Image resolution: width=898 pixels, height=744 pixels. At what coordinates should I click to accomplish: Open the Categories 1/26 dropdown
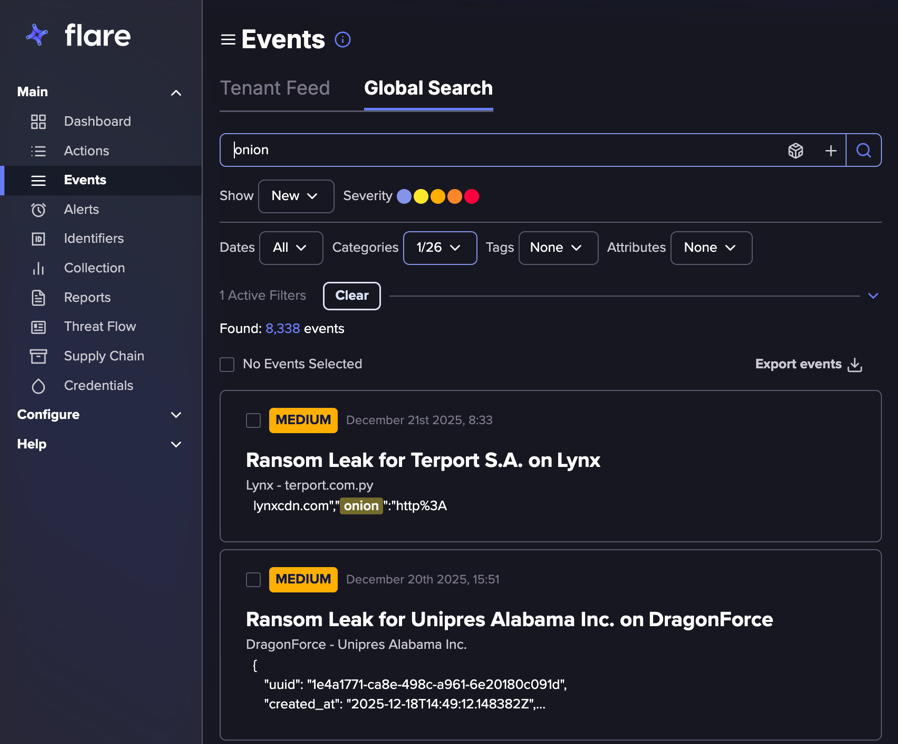point(439,248)
